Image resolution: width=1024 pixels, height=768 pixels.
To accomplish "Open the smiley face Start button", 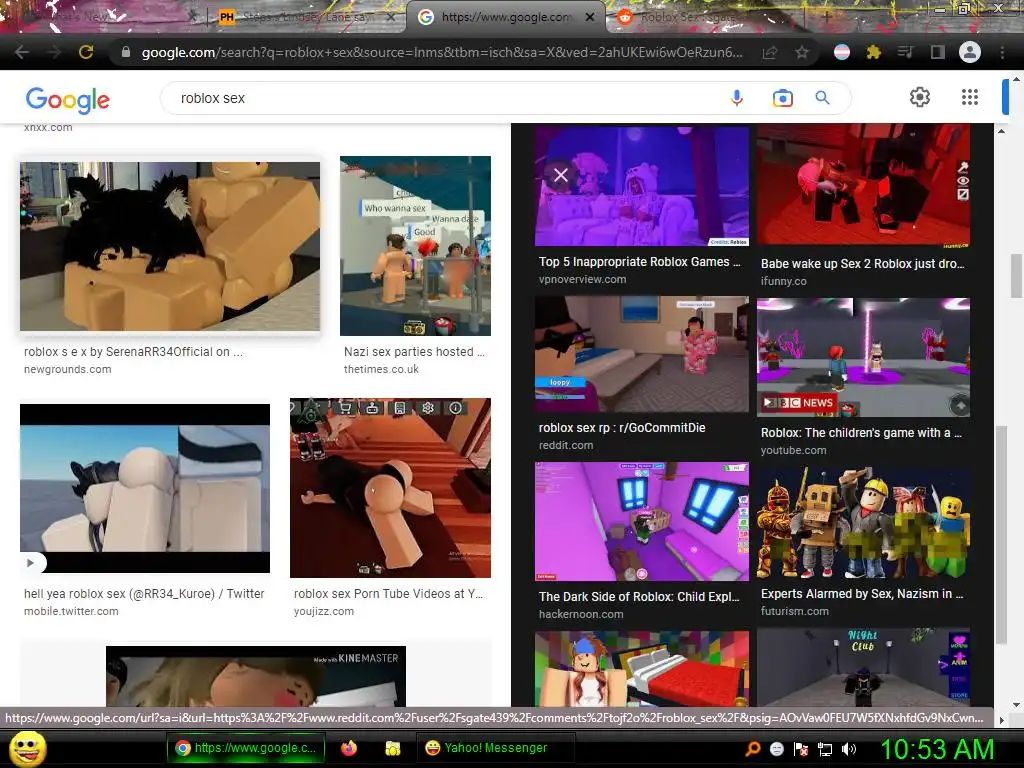I will tap(28, 749).
